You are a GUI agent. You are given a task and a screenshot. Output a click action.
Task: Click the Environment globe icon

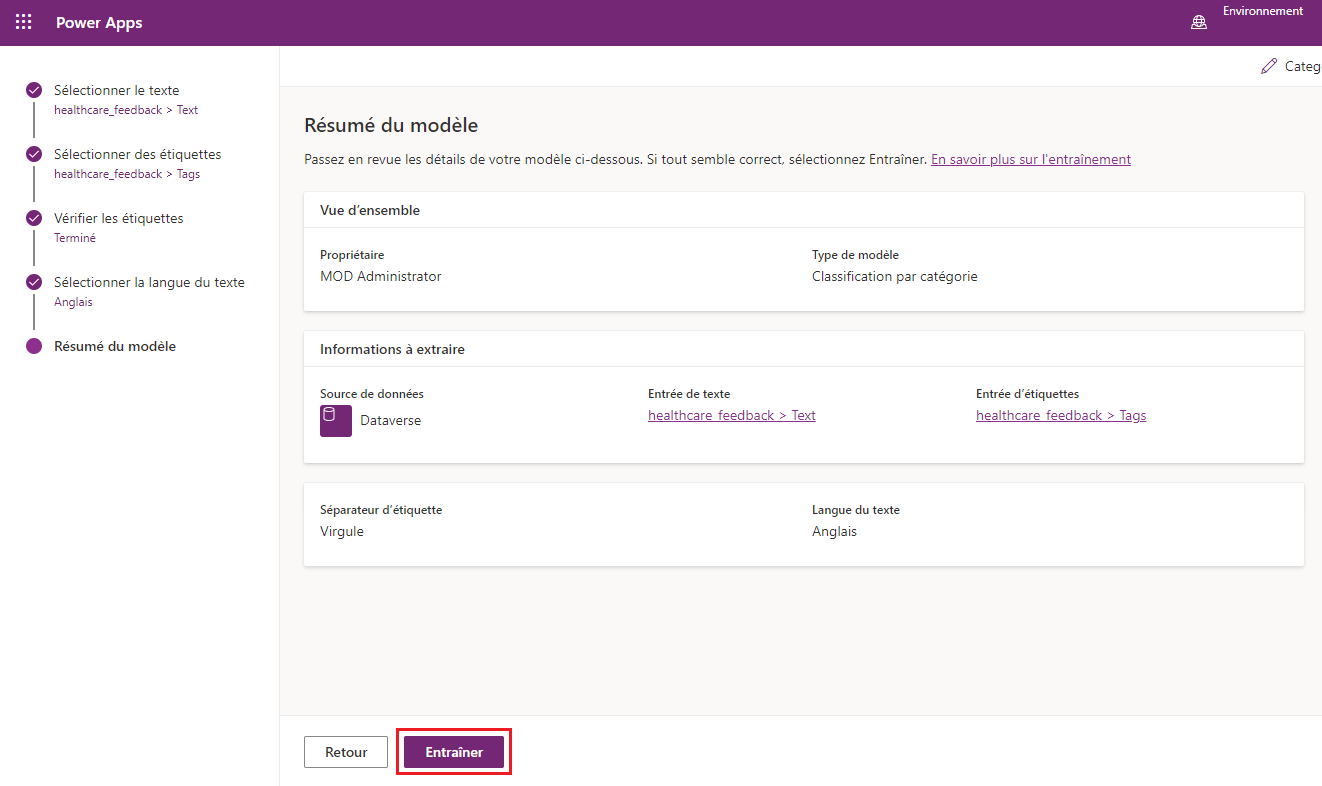point(1199,23)
